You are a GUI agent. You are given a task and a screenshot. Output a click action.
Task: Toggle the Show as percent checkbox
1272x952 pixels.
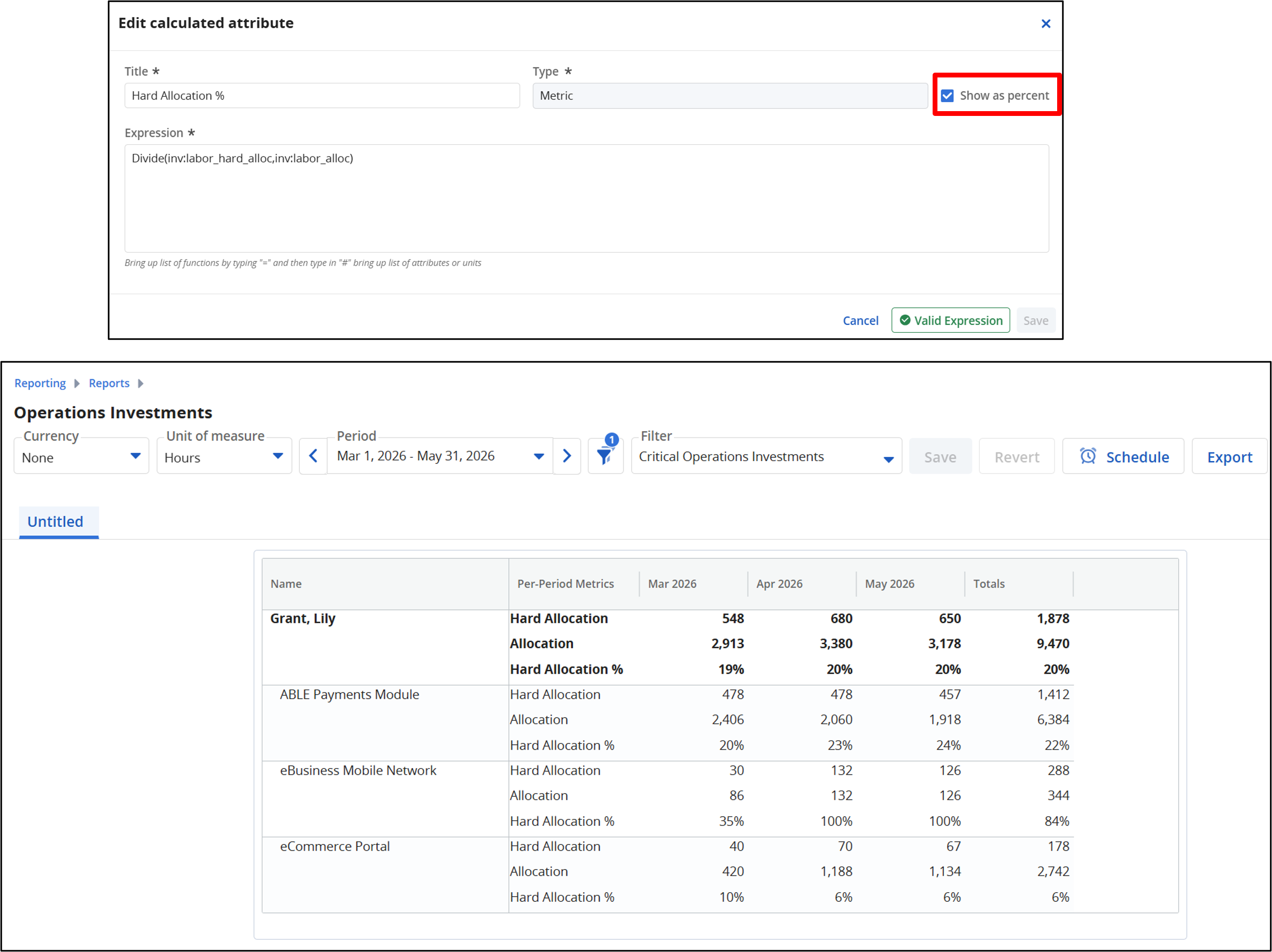947,96
